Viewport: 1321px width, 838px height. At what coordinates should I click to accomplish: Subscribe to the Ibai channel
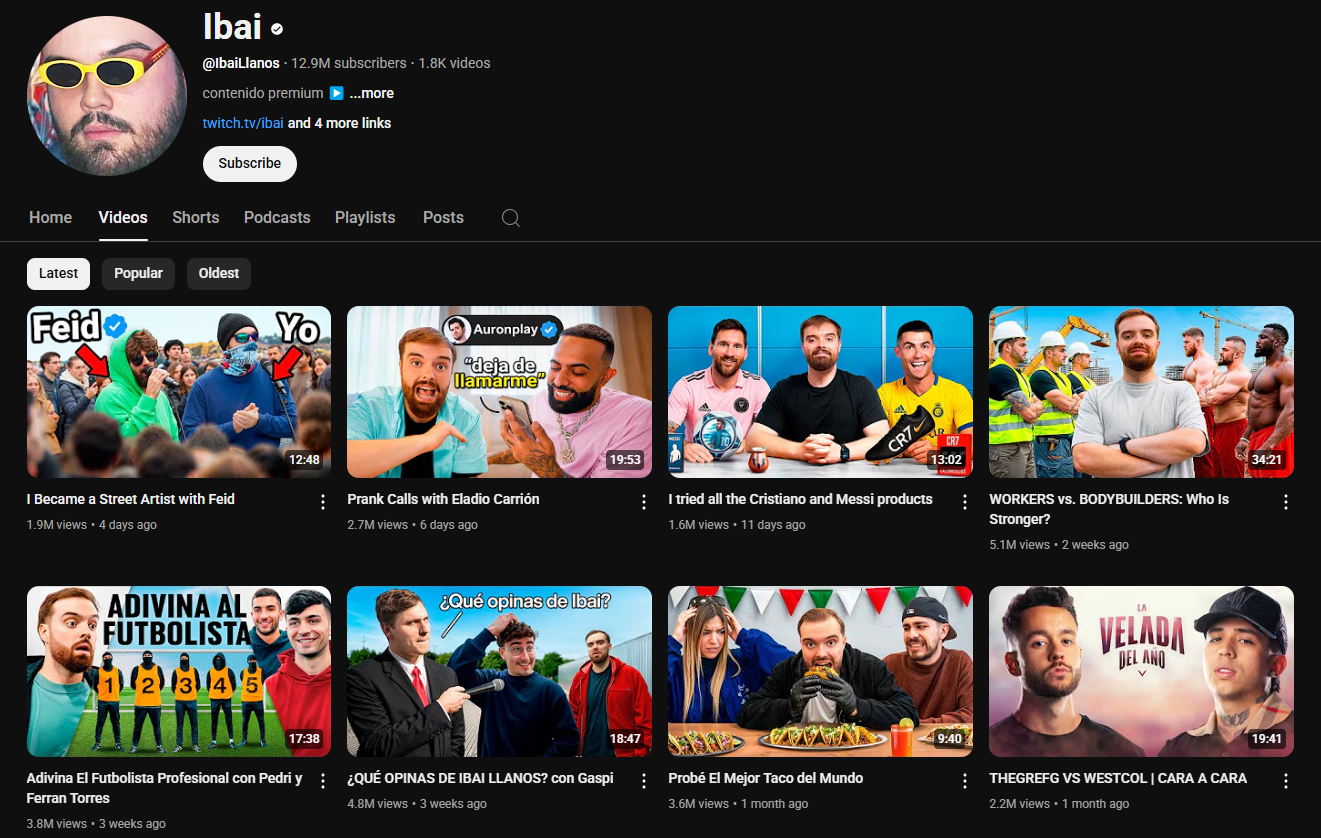tap(250, 164)
